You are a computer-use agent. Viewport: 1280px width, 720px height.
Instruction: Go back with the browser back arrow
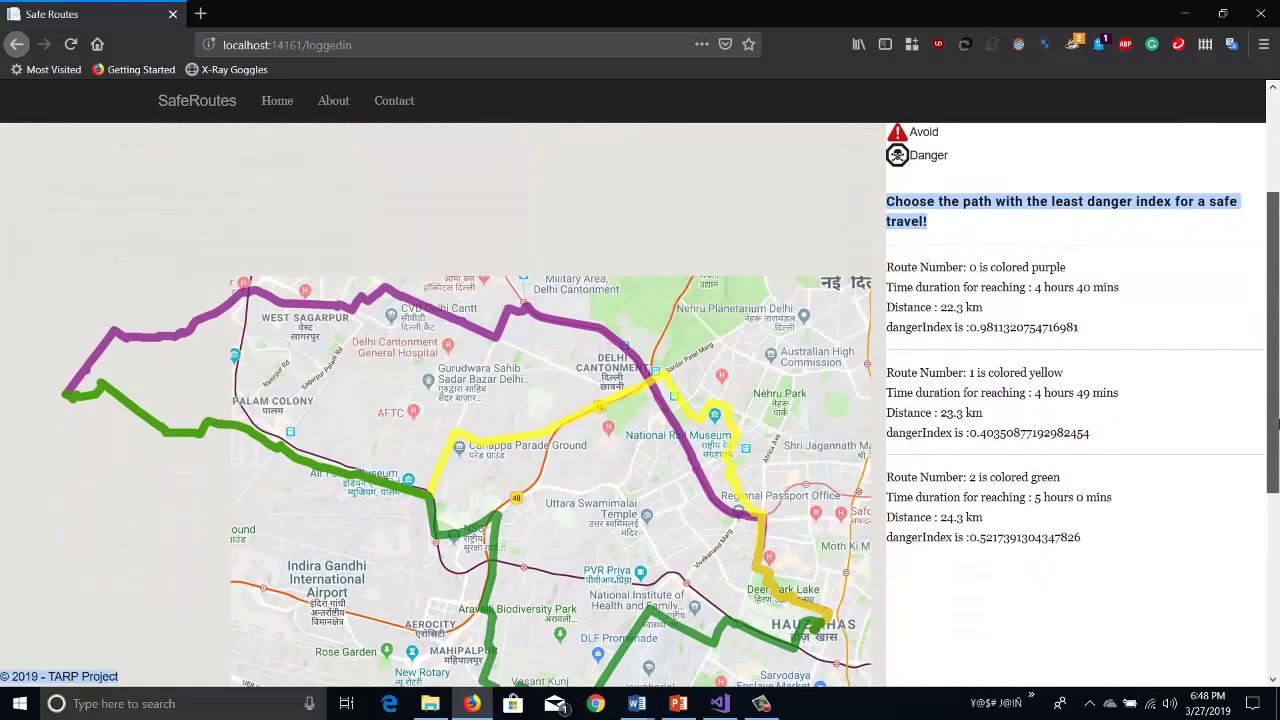point(16,44)
